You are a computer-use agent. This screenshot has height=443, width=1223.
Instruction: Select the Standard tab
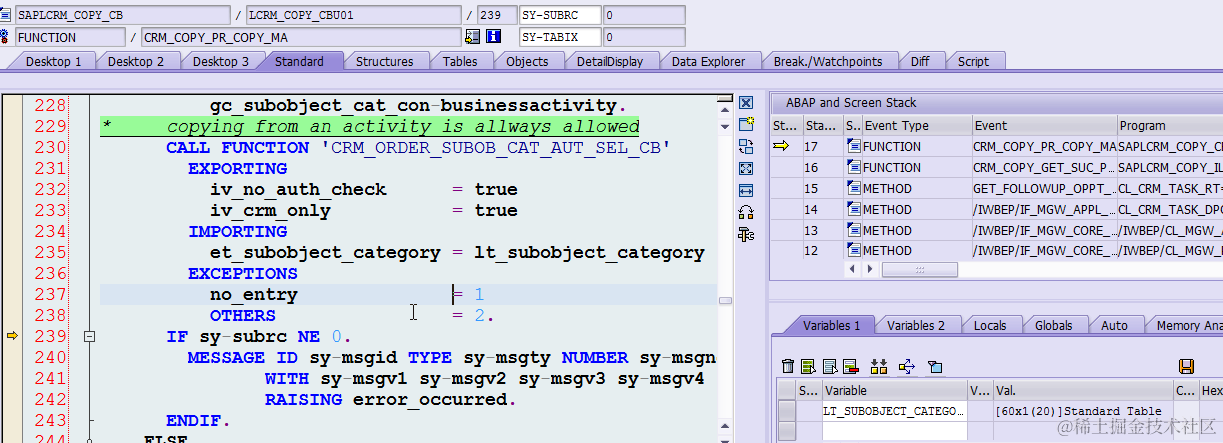[x=299, y=61]
